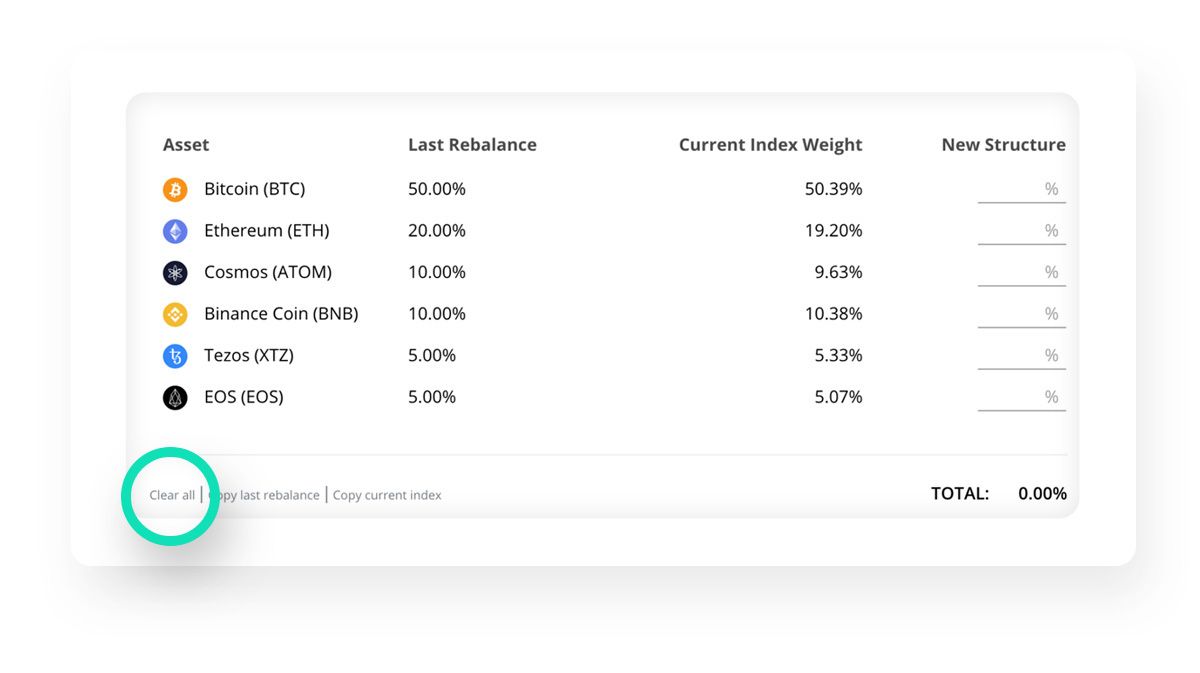Click the New Structure column header
This screenshot has height=673, width=1200.
point(1003,145)
